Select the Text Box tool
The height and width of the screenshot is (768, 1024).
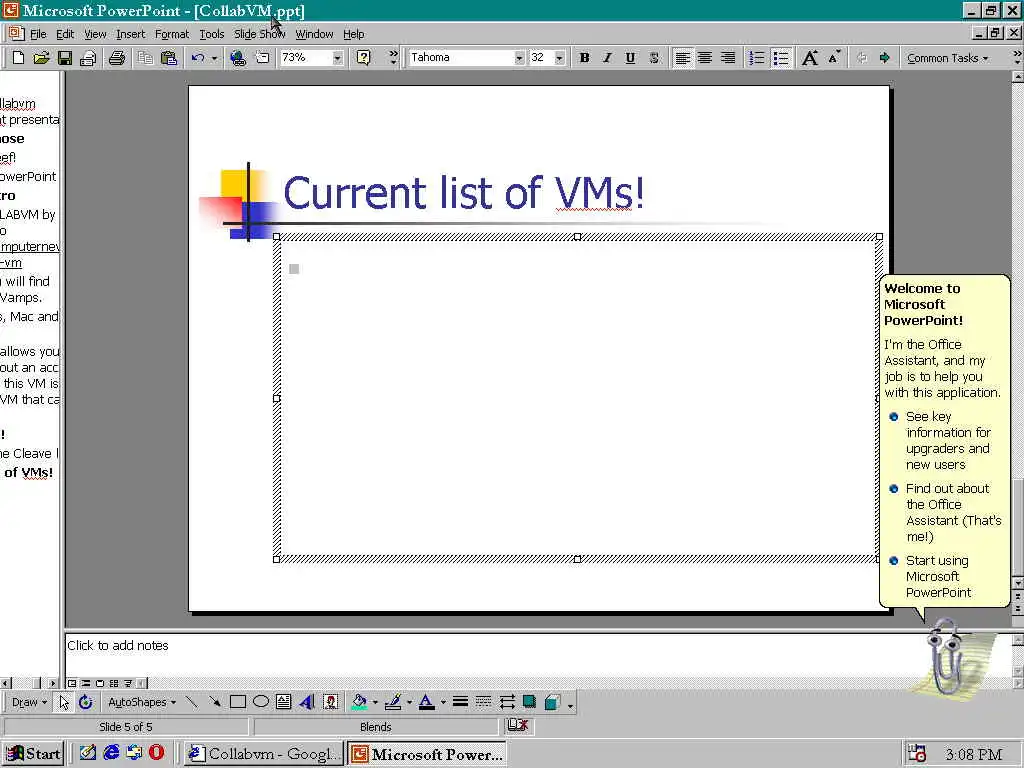click(x=283, y=702)
